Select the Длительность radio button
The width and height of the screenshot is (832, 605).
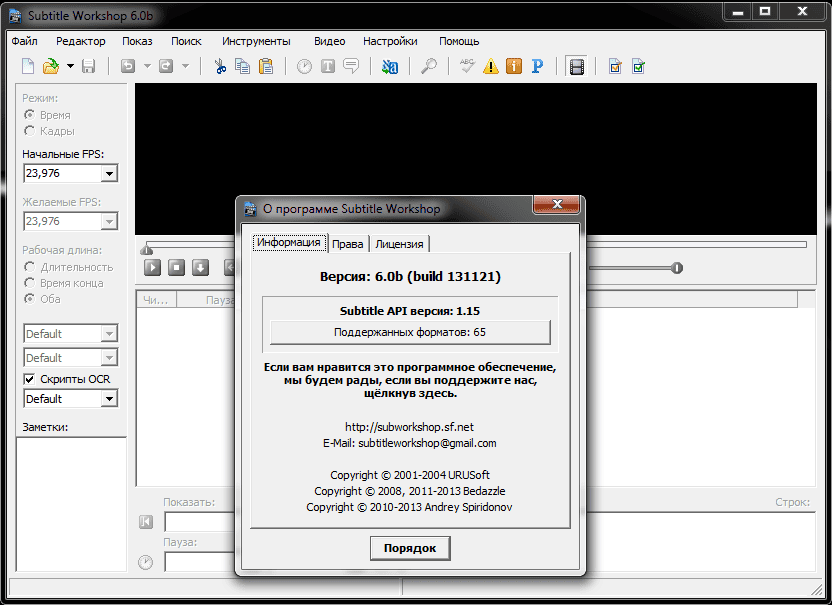click(x=30, y=266)
